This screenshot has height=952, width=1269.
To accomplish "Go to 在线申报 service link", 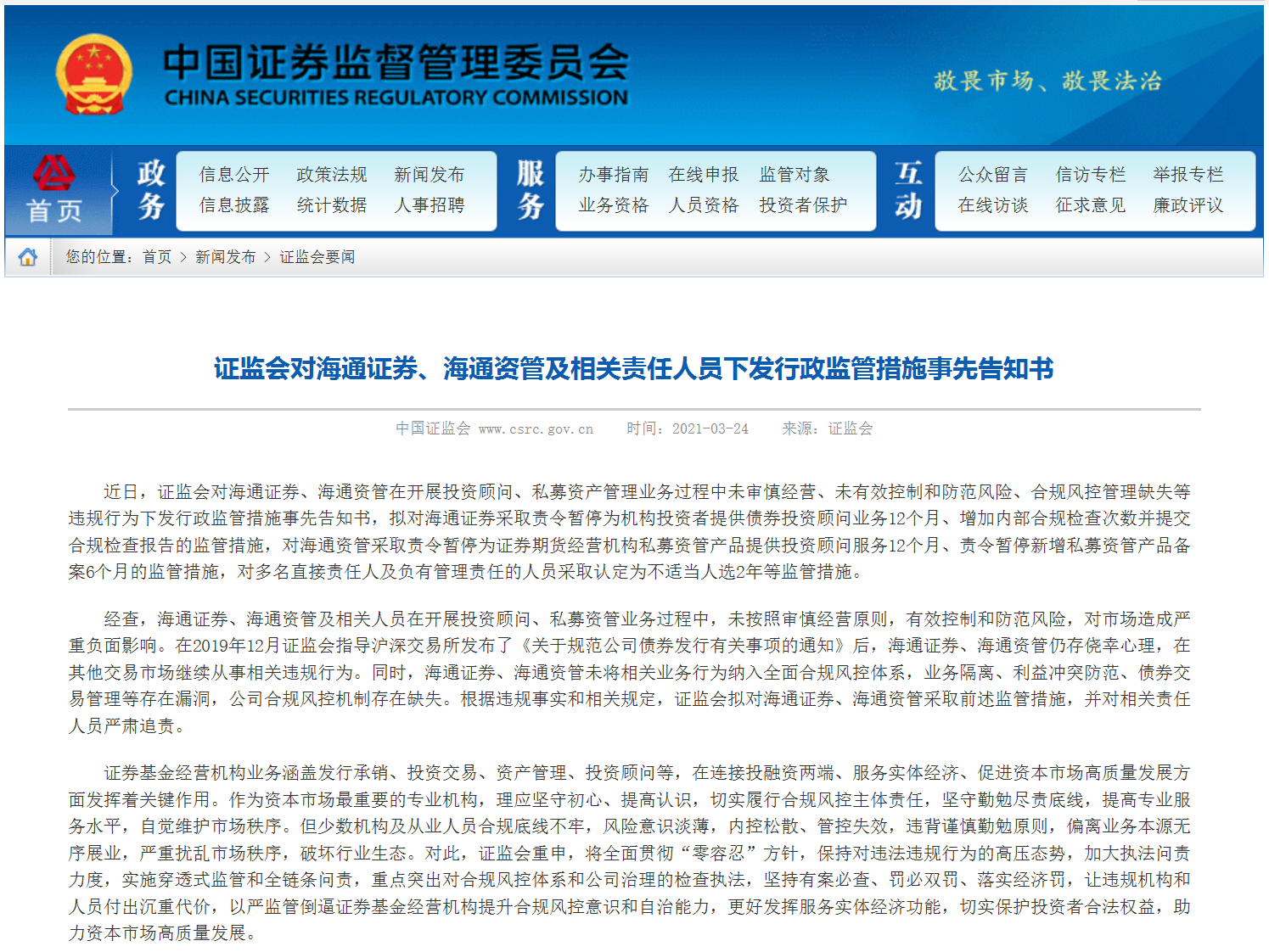I will pyautogui.click(x=704, y=175).
